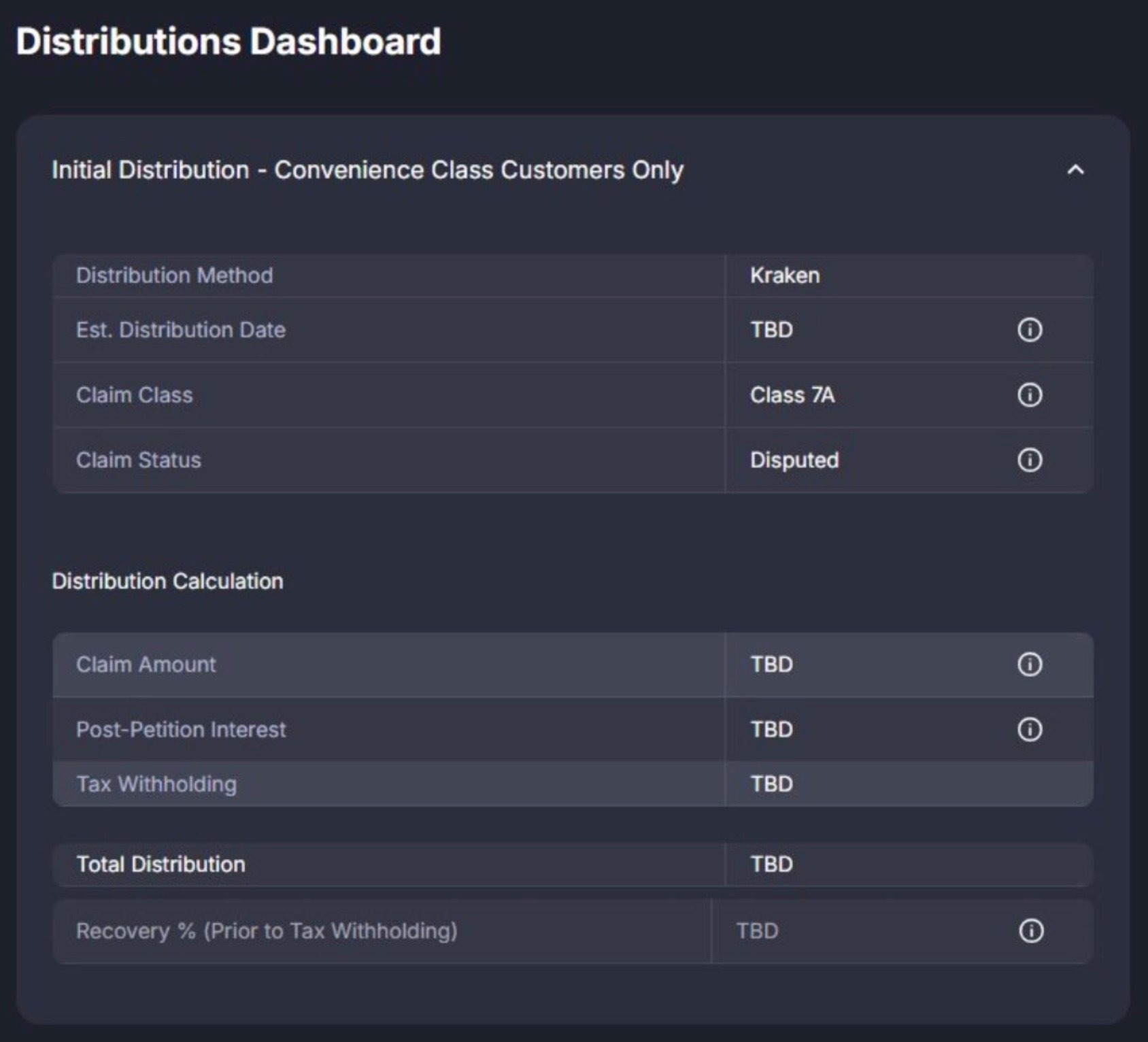Click the Distribution Method label
This screenshot has width=1148, height=1042.
pos(174,275)
